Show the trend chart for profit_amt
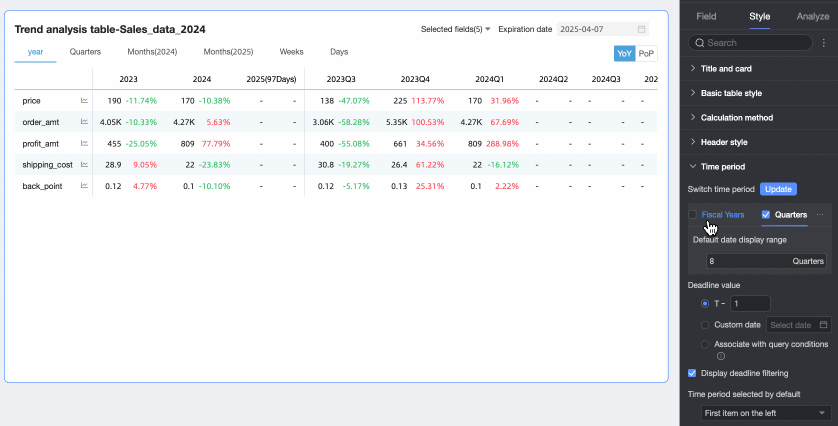The image size is (838, 426). [85, 143]
